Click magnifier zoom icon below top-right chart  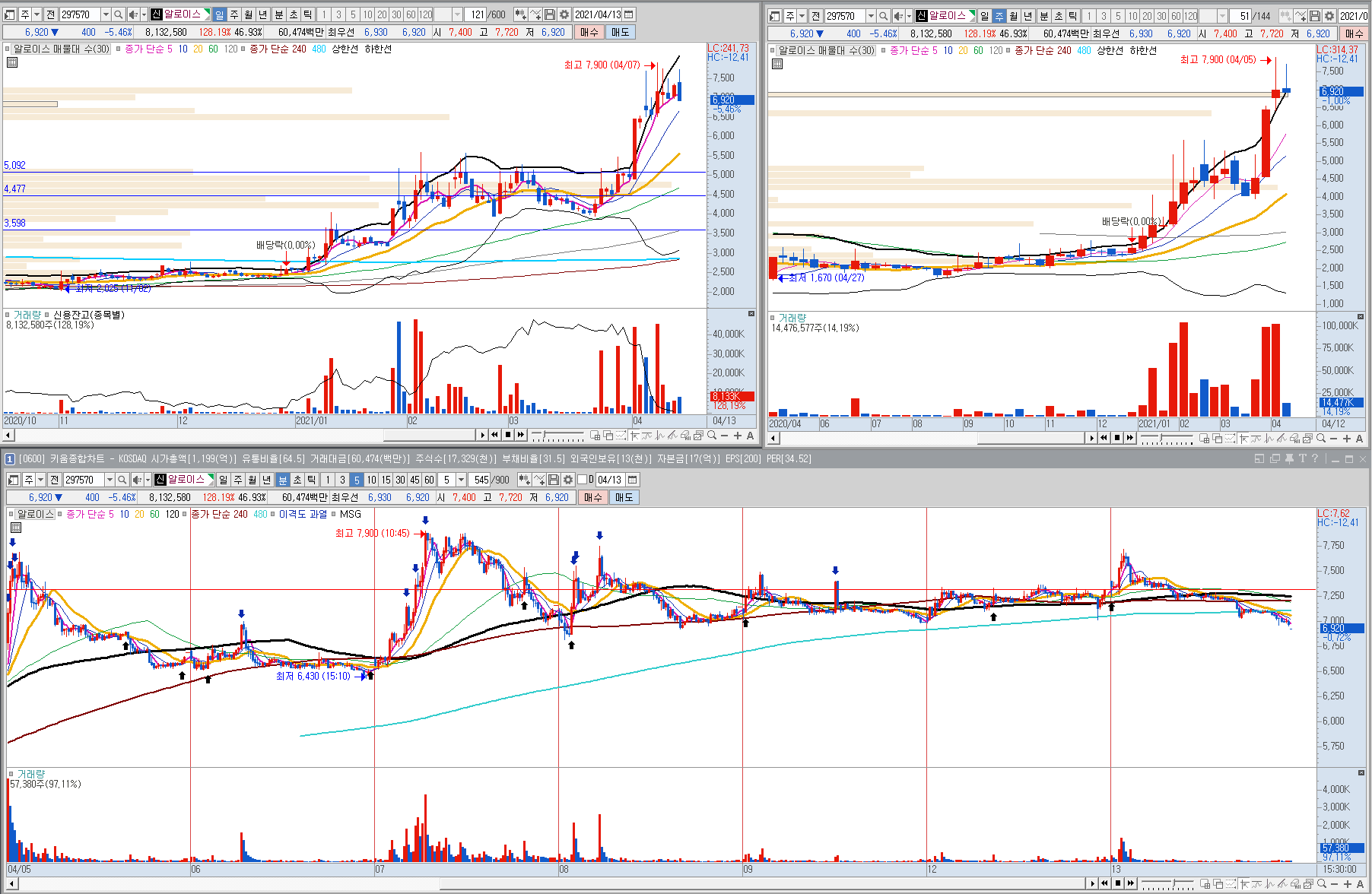tap(1321, 438)
